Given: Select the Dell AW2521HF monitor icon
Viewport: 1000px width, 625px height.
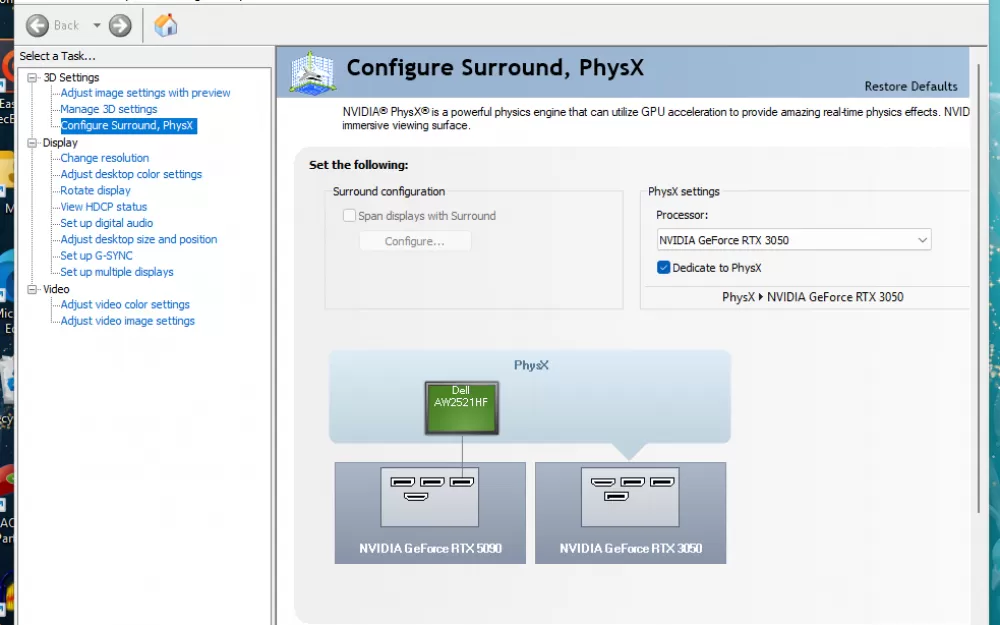Looking at the screenshot, I should (462, 408).
